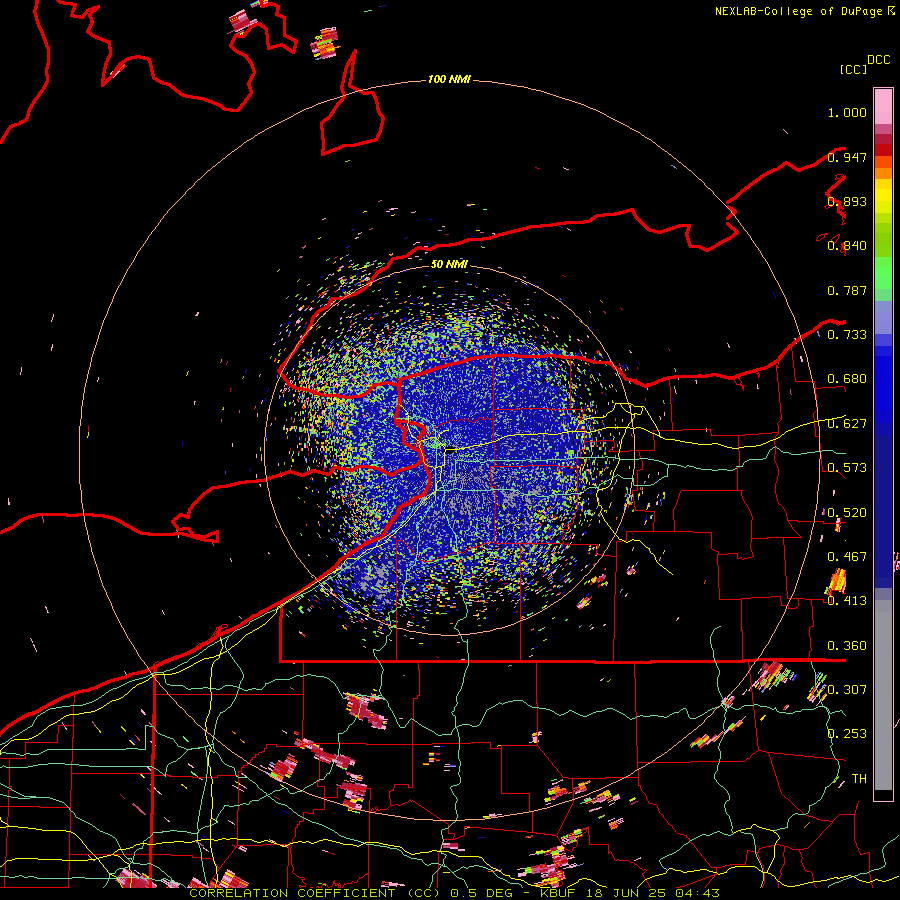Click the 0.680 legend value
The width and height of the screenshot is (900, 900).
pos(847,379)
